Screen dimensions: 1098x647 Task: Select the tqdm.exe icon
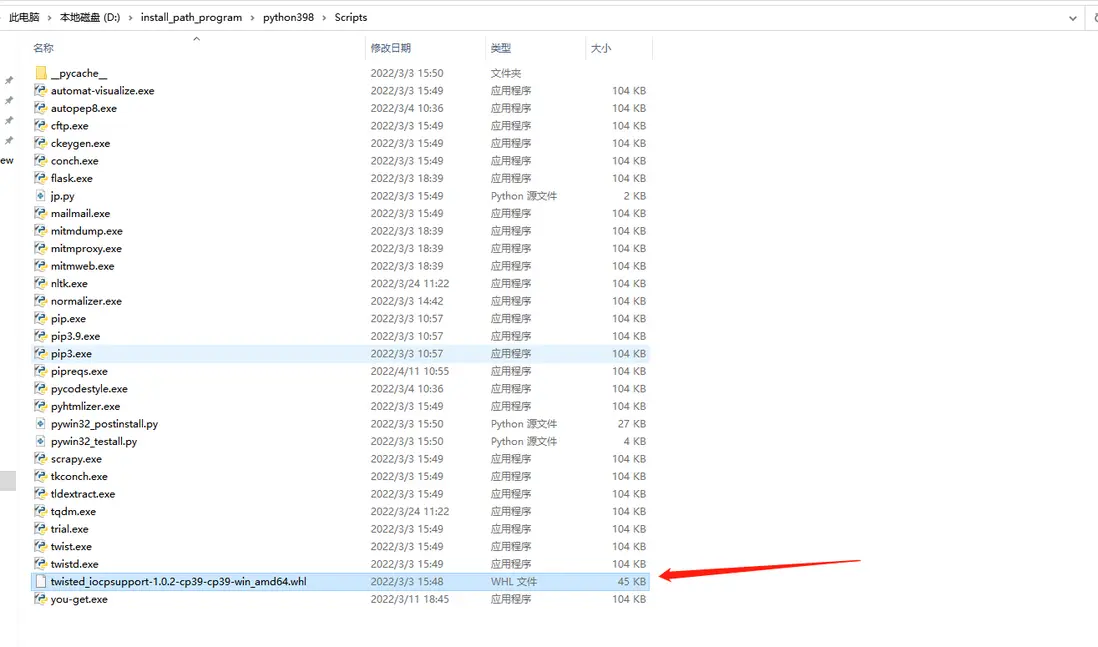coord(41,511)
